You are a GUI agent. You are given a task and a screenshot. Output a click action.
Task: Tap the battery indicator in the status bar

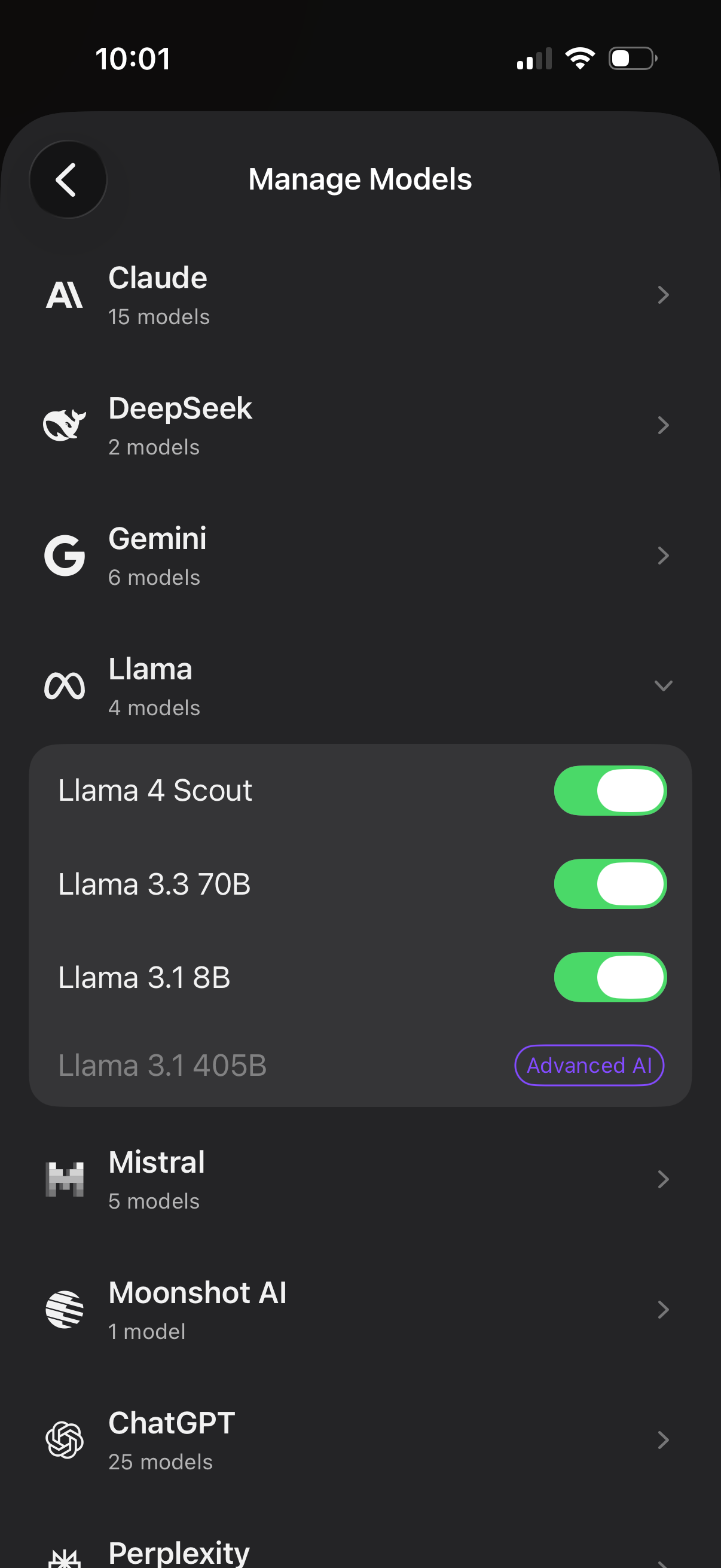(x=632, y=59)
